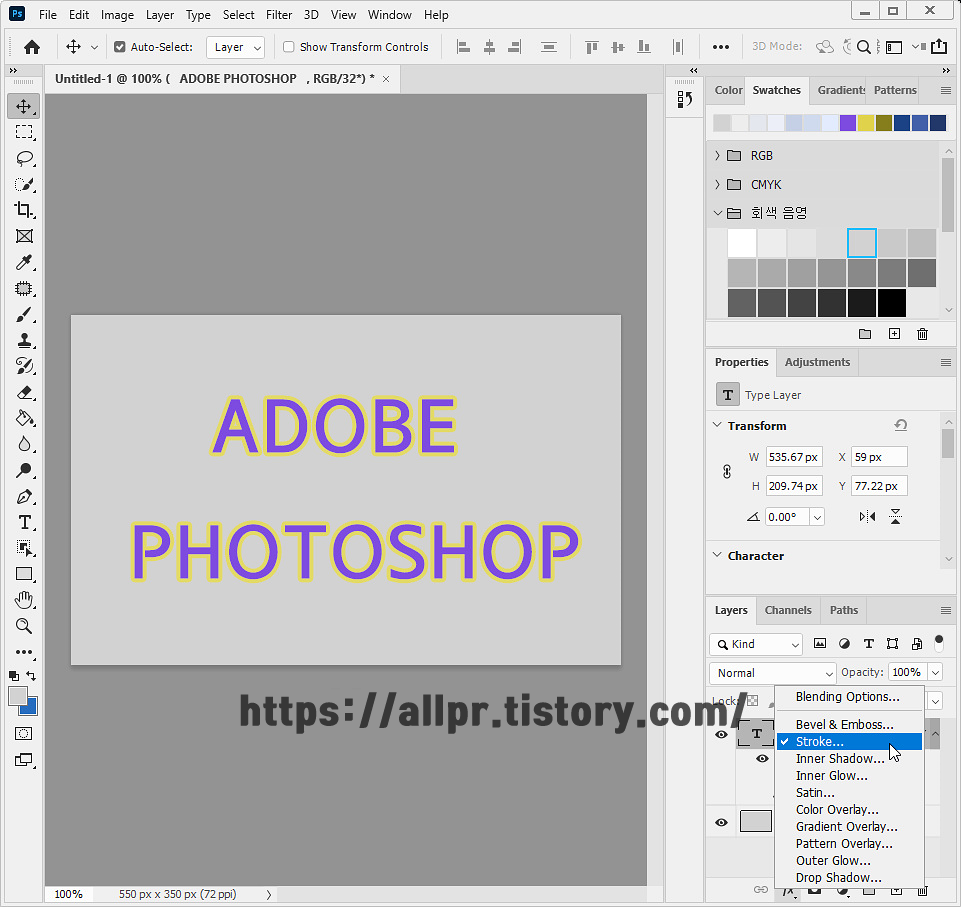Open the Auto-Select Layer dropdown

tap(235, 47)
